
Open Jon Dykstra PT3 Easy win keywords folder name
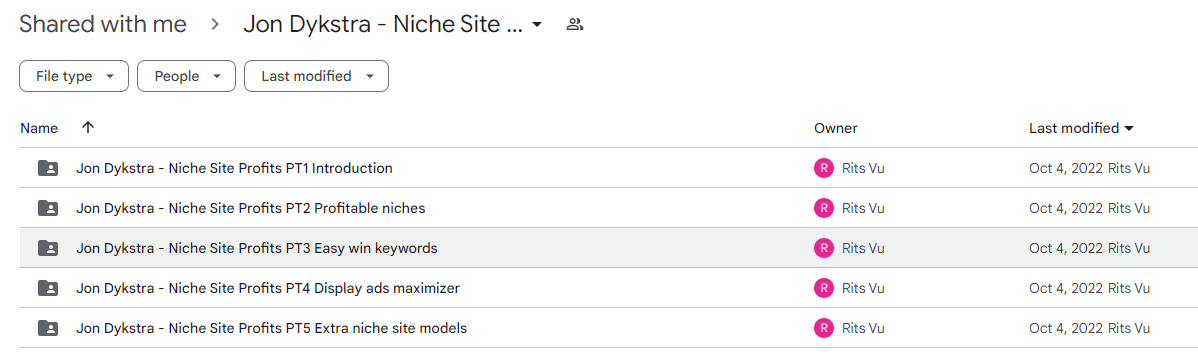click(257, 249)
